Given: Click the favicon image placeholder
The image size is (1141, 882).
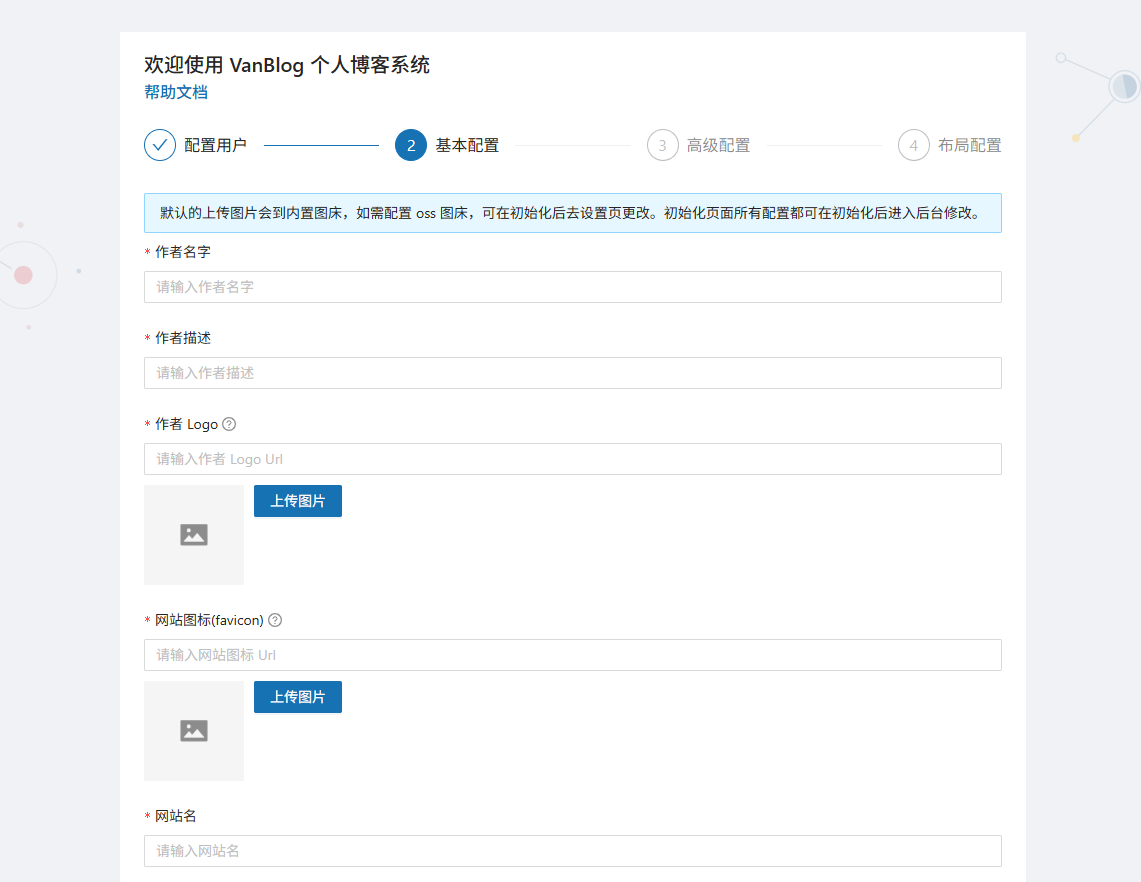Looking at the screenshot, I should click(194, 731).
